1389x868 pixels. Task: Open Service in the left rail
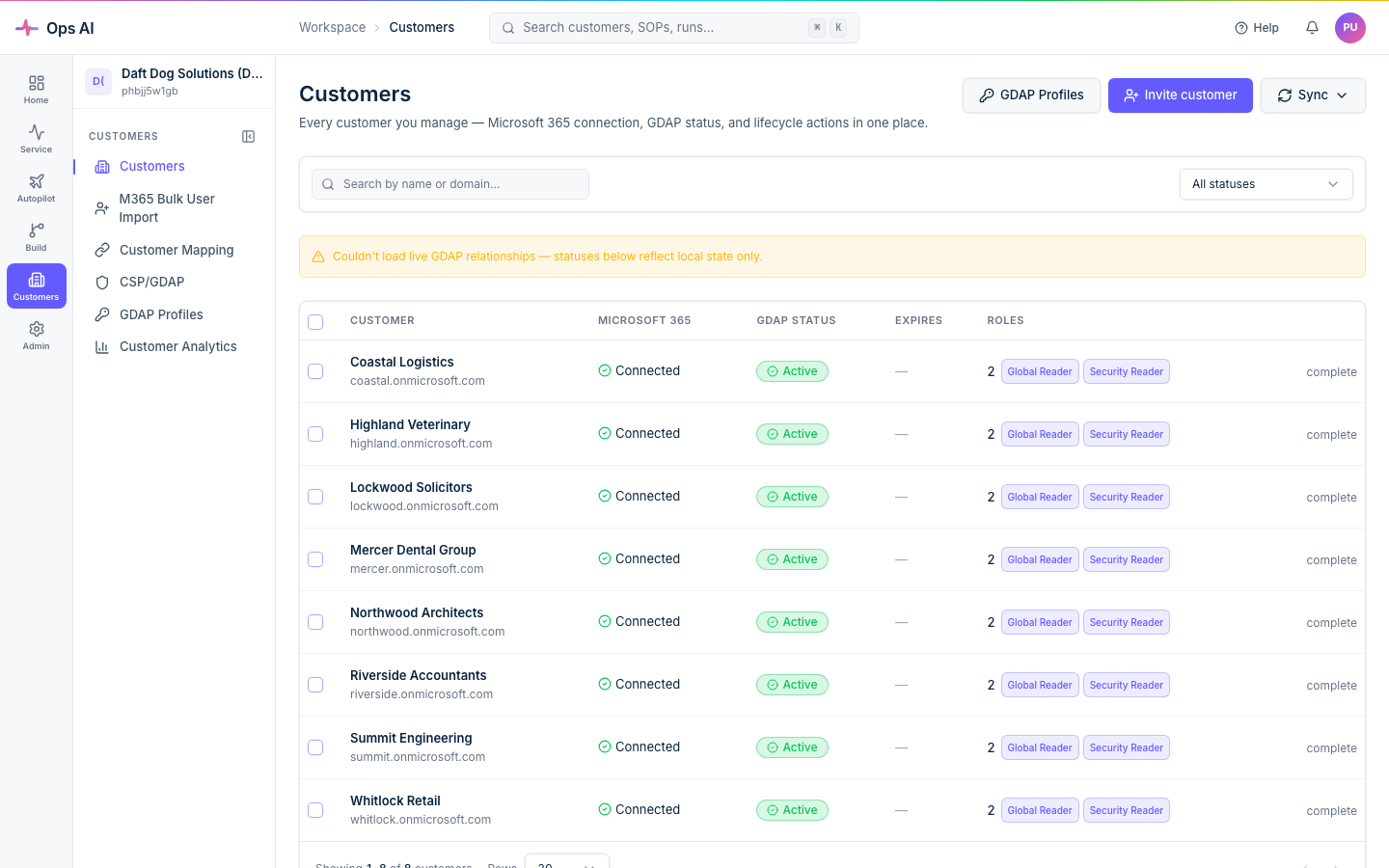coord(37,139)
